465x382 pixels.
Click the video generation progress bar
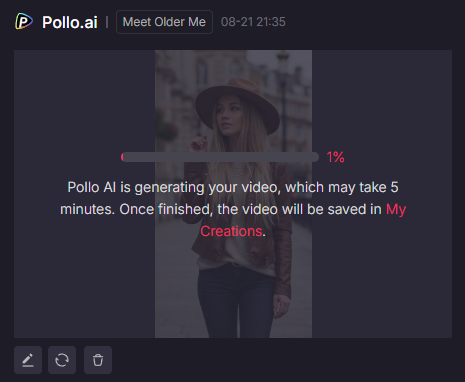(220, 157)
